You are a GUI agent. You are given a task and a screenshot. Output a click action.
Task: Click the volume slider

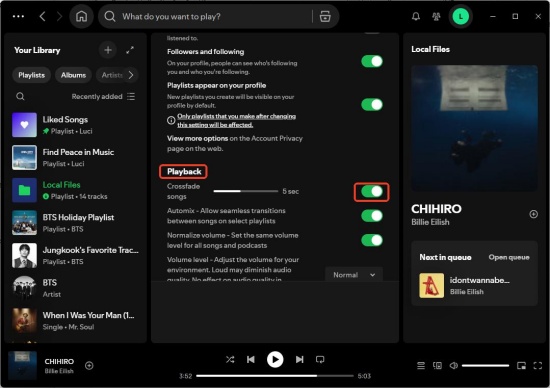485,366
